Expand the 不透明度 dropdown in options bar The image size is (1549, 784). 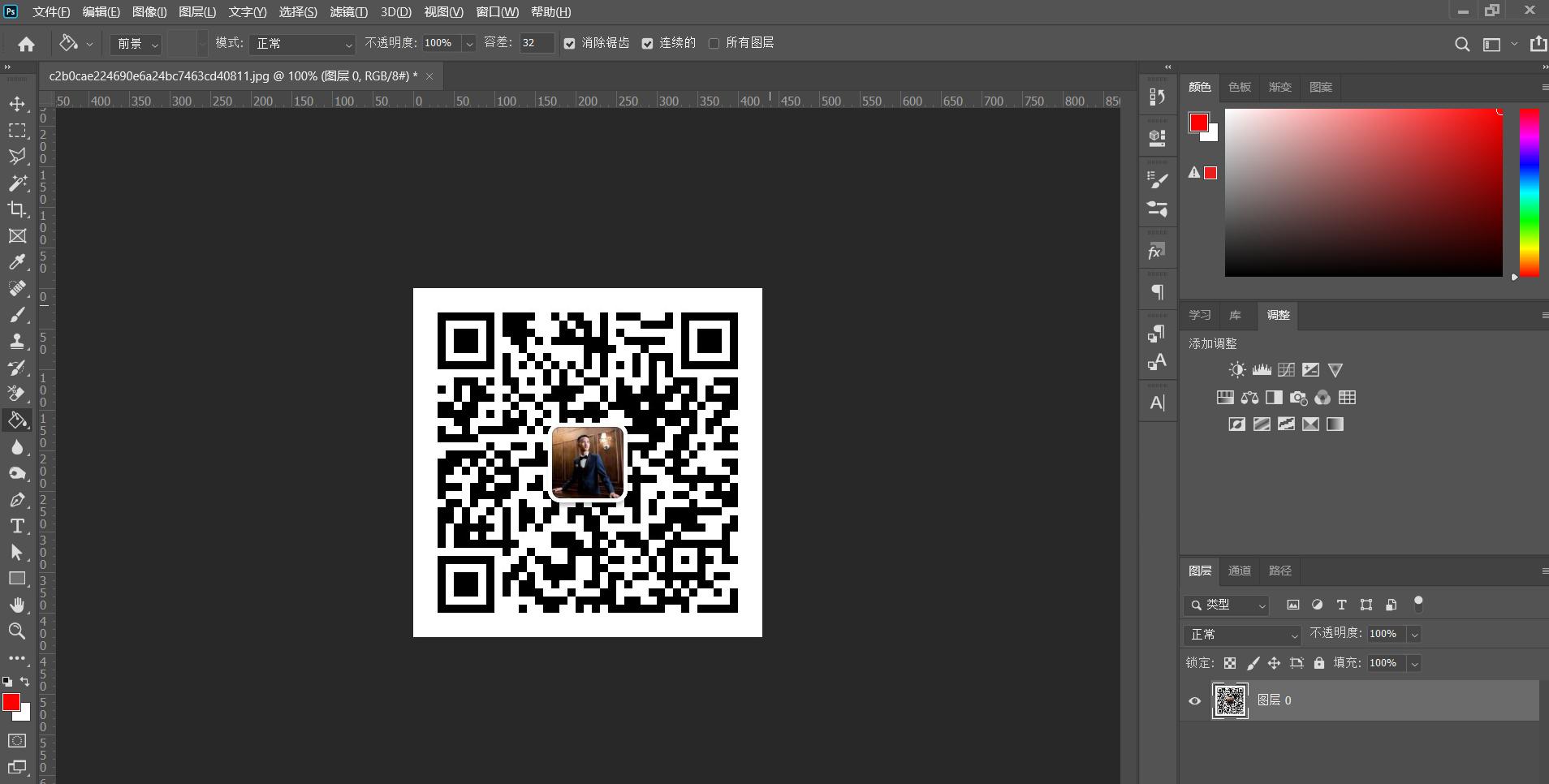pyautogui.click(x=468, y=43)
